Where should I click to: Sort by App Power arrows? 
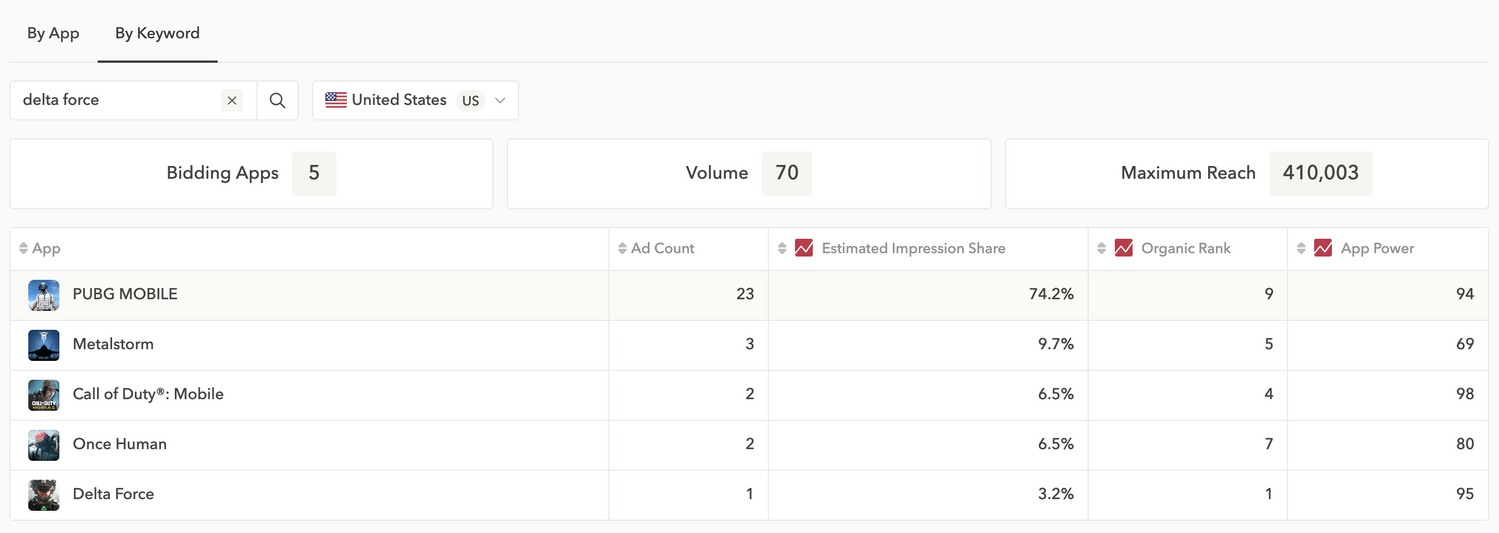(x=1301, y=248)
